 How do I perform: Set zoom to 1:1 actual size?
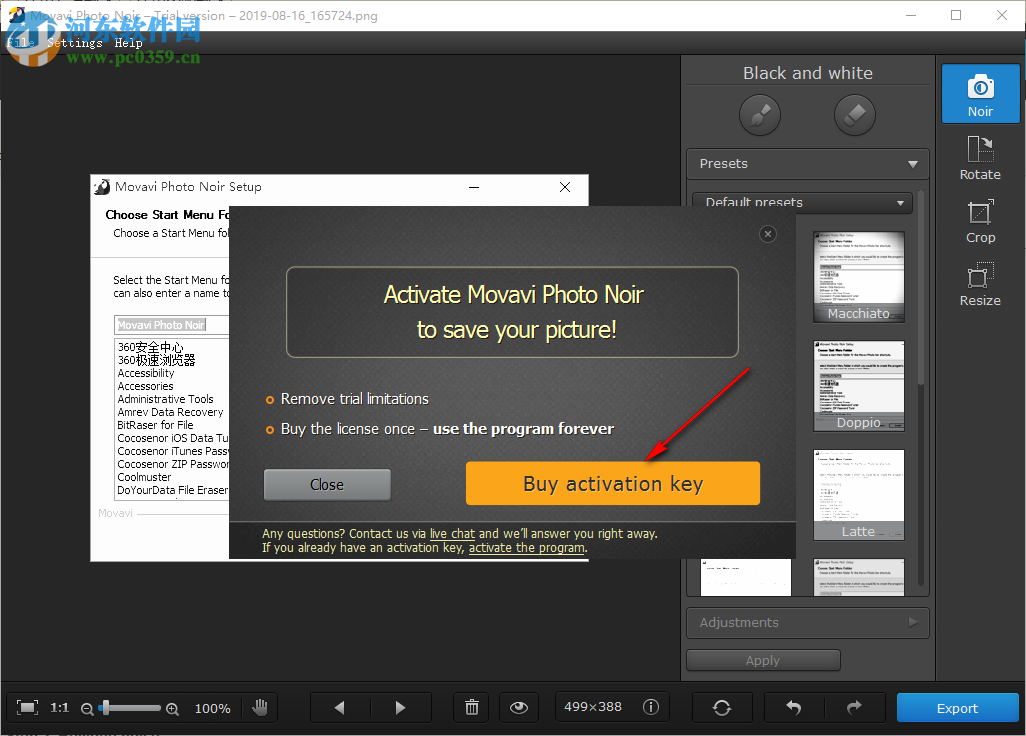coord(59,707)
